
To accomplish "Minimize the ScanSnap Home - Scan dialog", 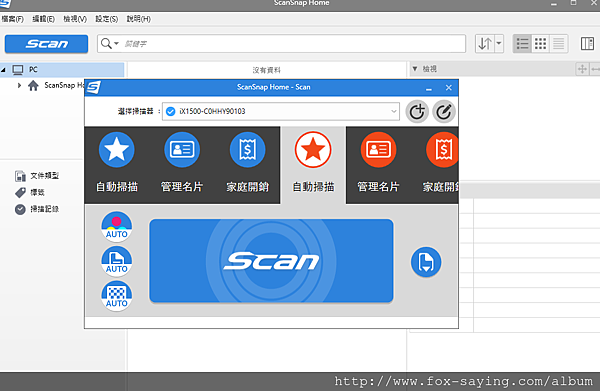I will [429, 88].
